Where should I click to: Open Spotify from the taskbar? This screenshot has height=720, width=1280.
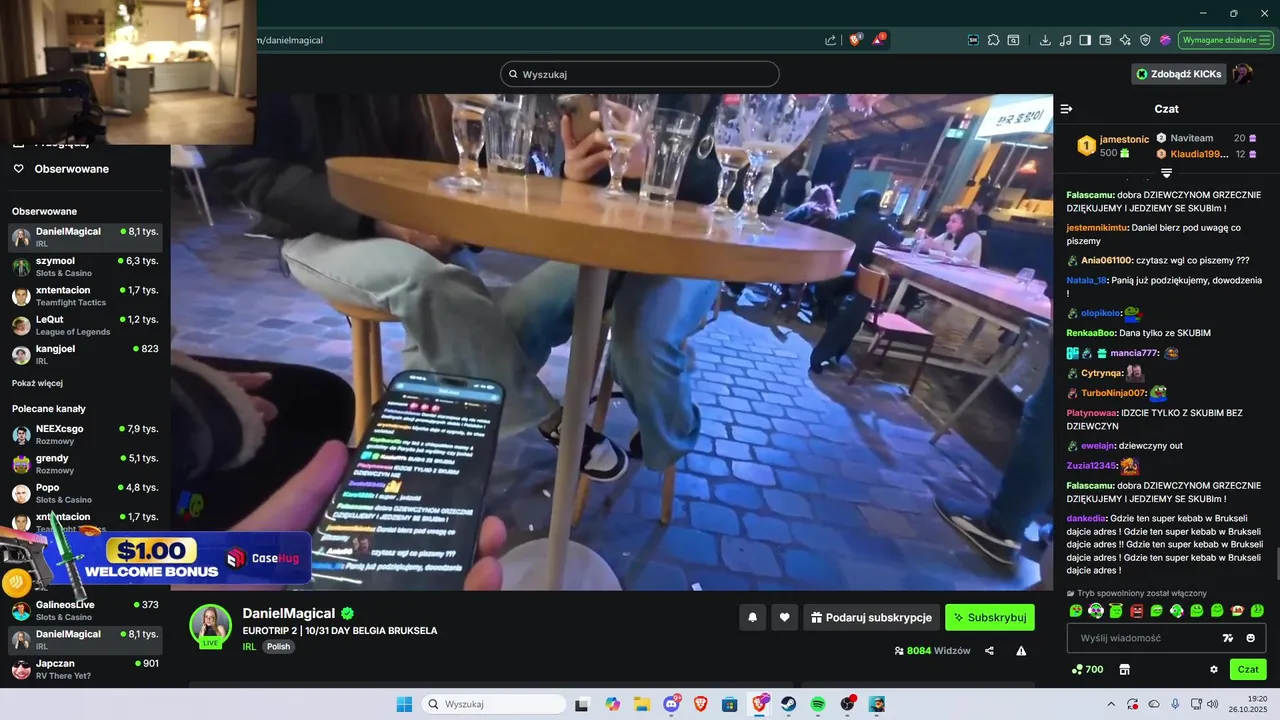818,704
